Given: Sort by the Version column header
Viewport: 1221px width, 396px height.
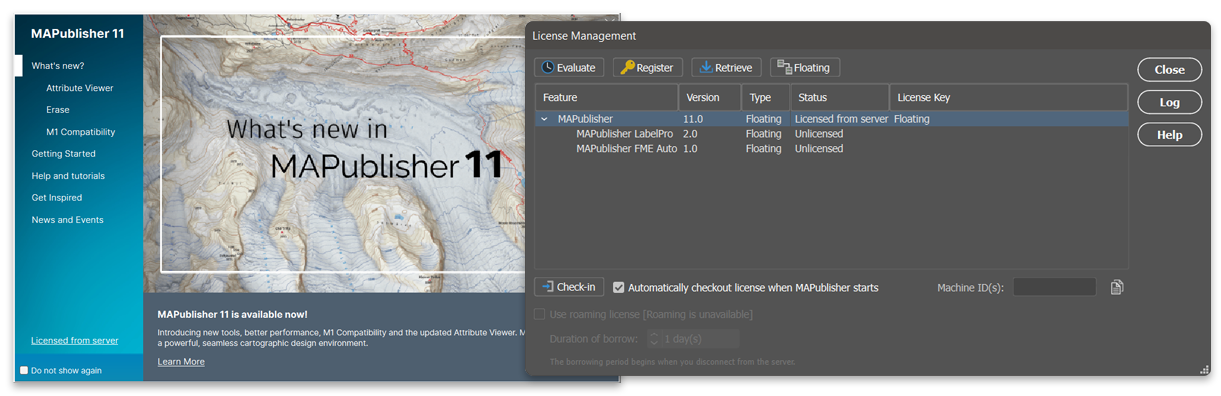Looking at the screenshot, I should (x=710, y=97).
